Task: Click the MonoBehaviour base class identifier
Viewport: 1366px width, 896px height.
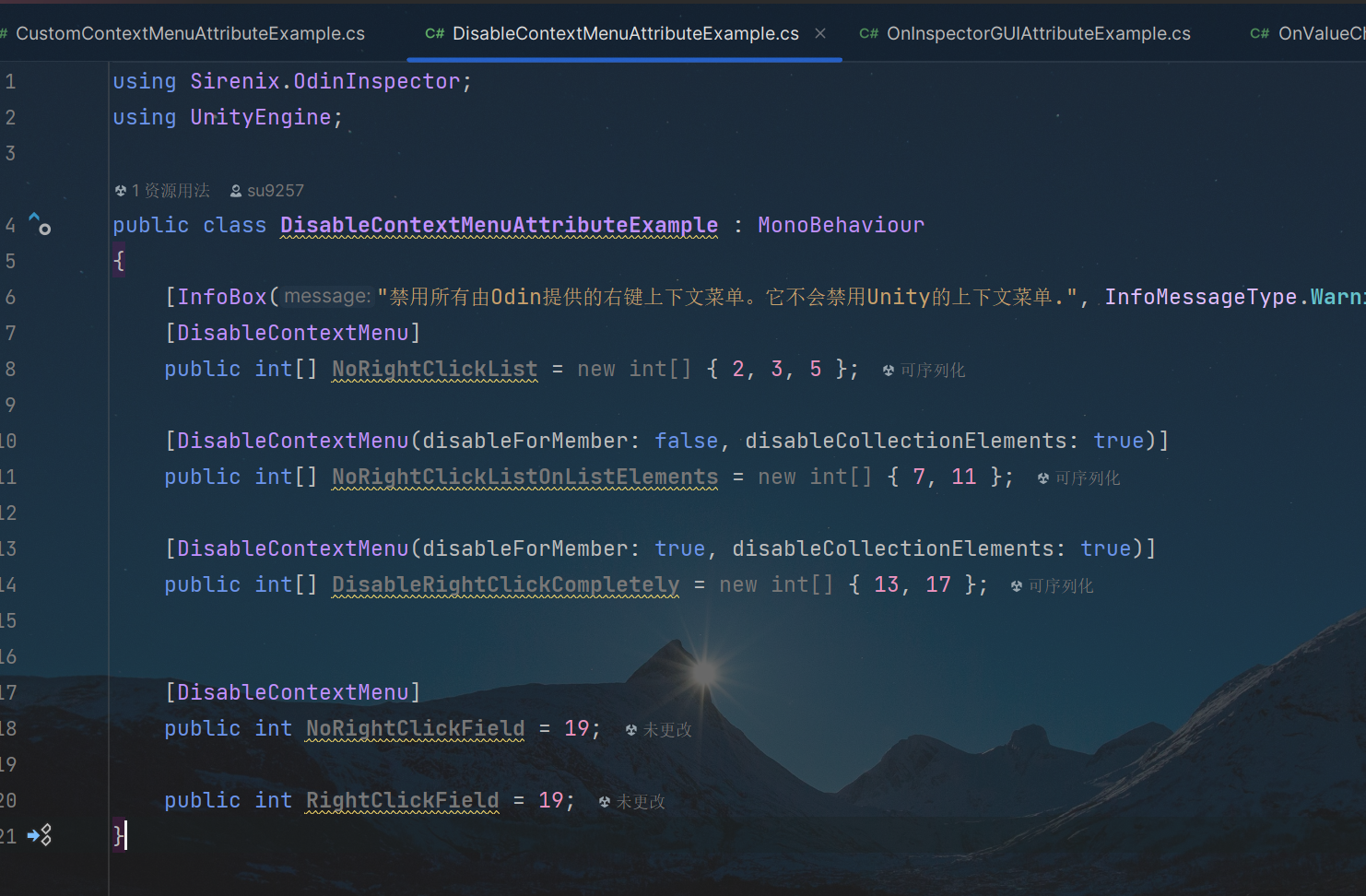Action: tap(841, 225)
